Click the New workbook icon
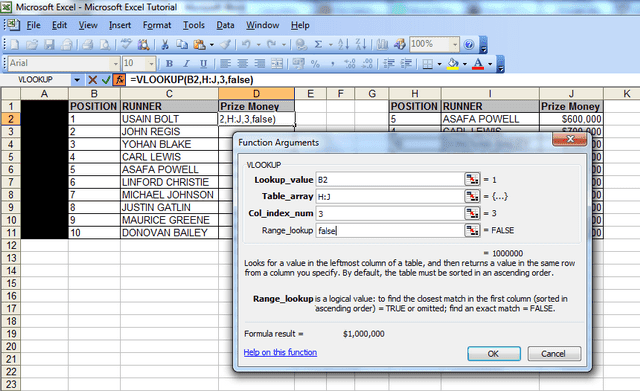 pos(14,44)
